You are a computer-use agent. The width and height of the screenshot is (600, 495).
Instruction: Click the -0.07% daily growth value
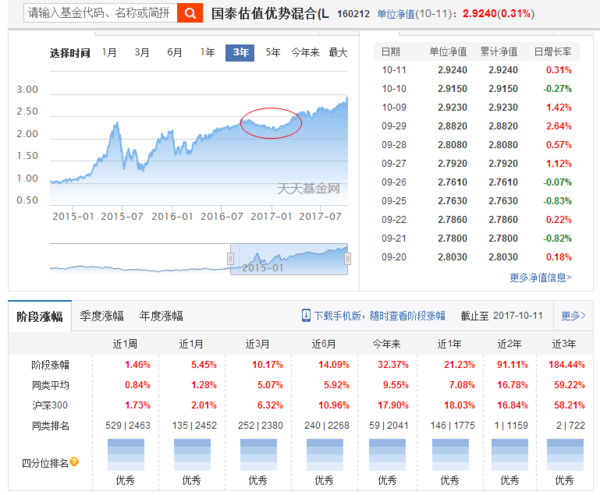[558, 182]
